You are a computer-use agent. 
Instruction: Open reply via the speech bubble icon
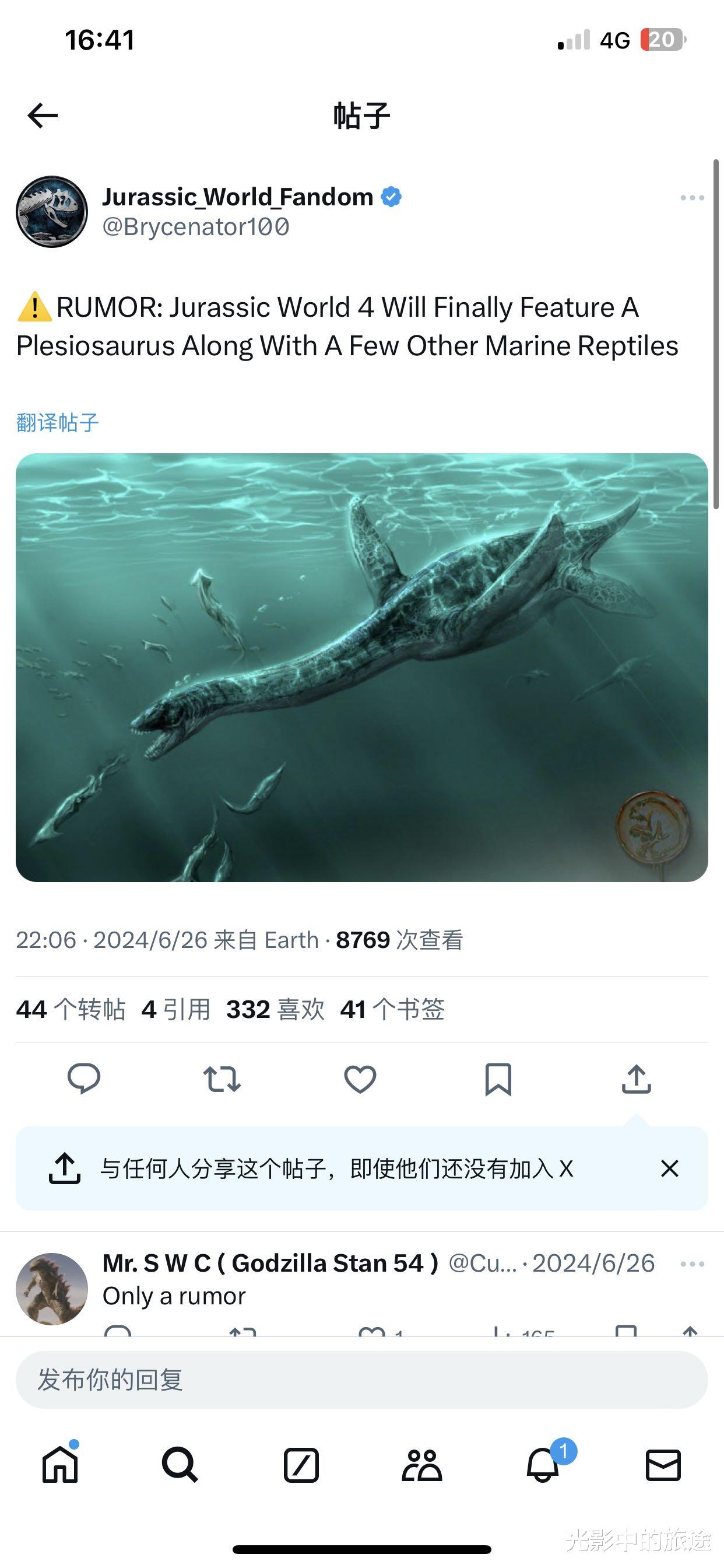coord(83,1079)
